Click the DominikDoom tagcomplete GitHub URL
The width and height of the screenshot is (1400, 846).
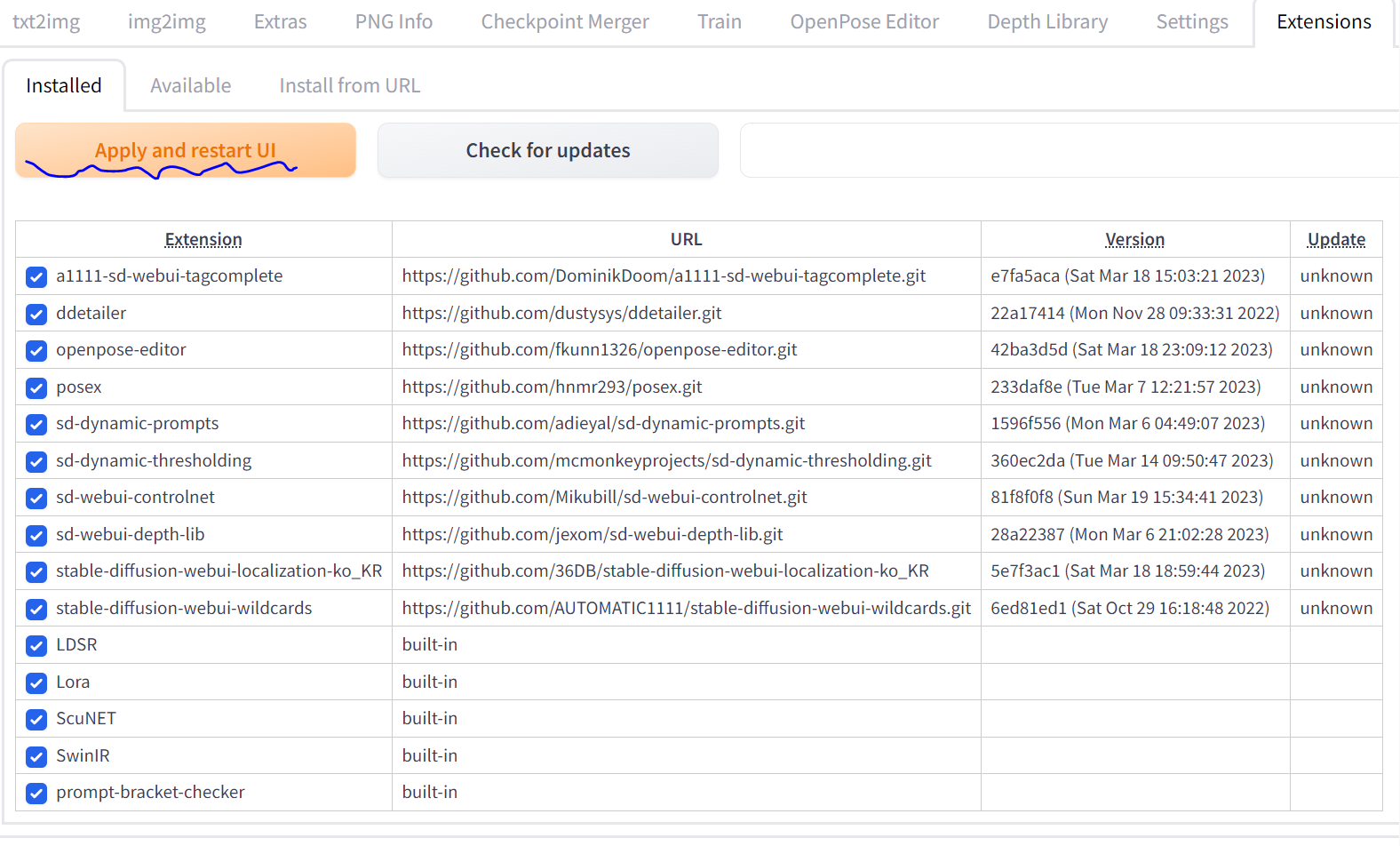664,276
